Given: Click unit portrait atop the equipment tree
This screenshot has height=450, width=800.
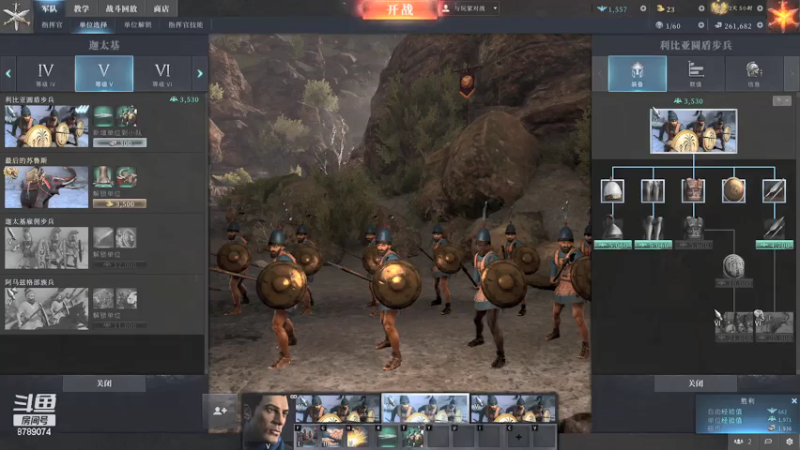Looking at the screenshot, I should tap(693, 131).
